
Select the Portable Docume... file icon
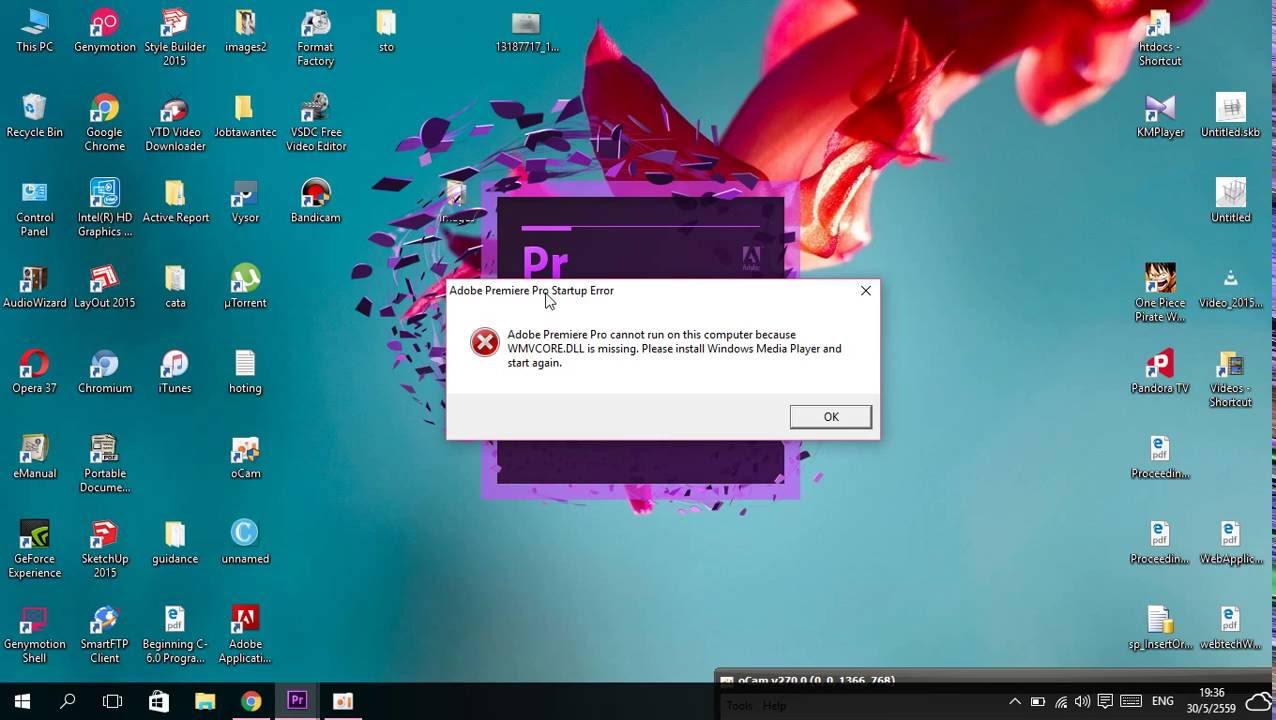coord(105,464)
